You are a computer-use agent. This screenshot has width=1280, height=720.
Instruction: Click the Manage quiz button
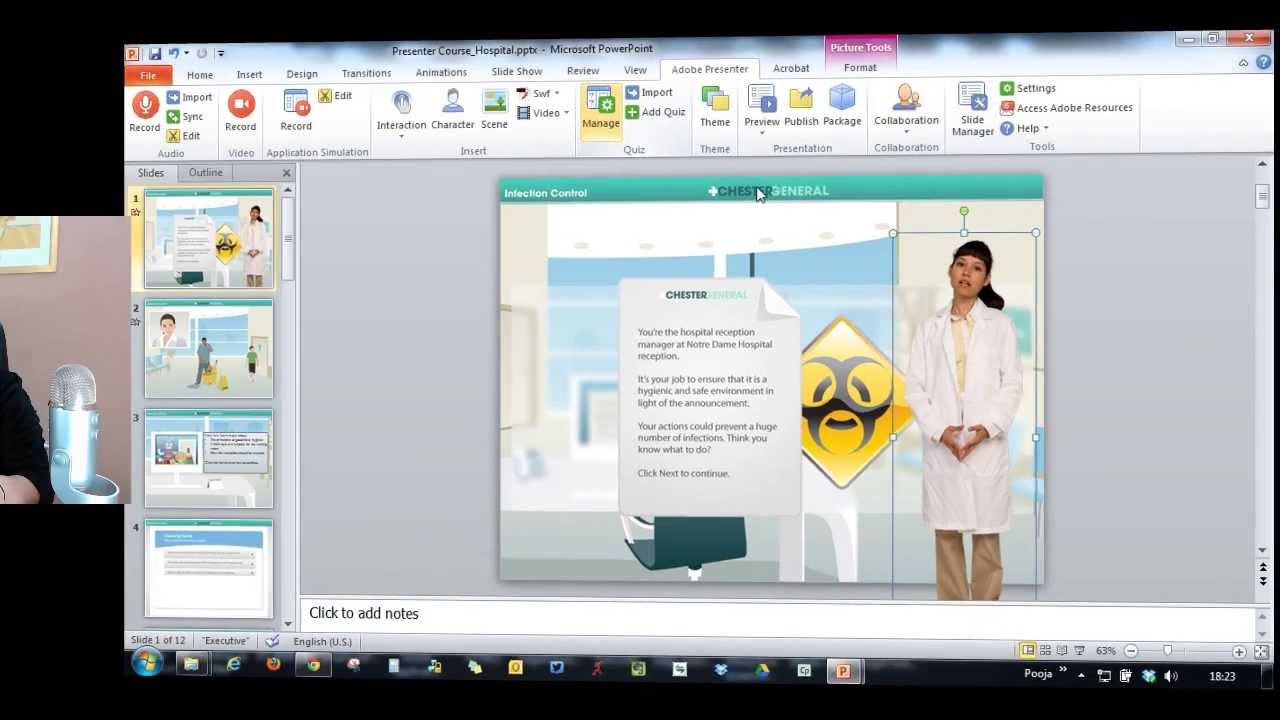(601, 110)
